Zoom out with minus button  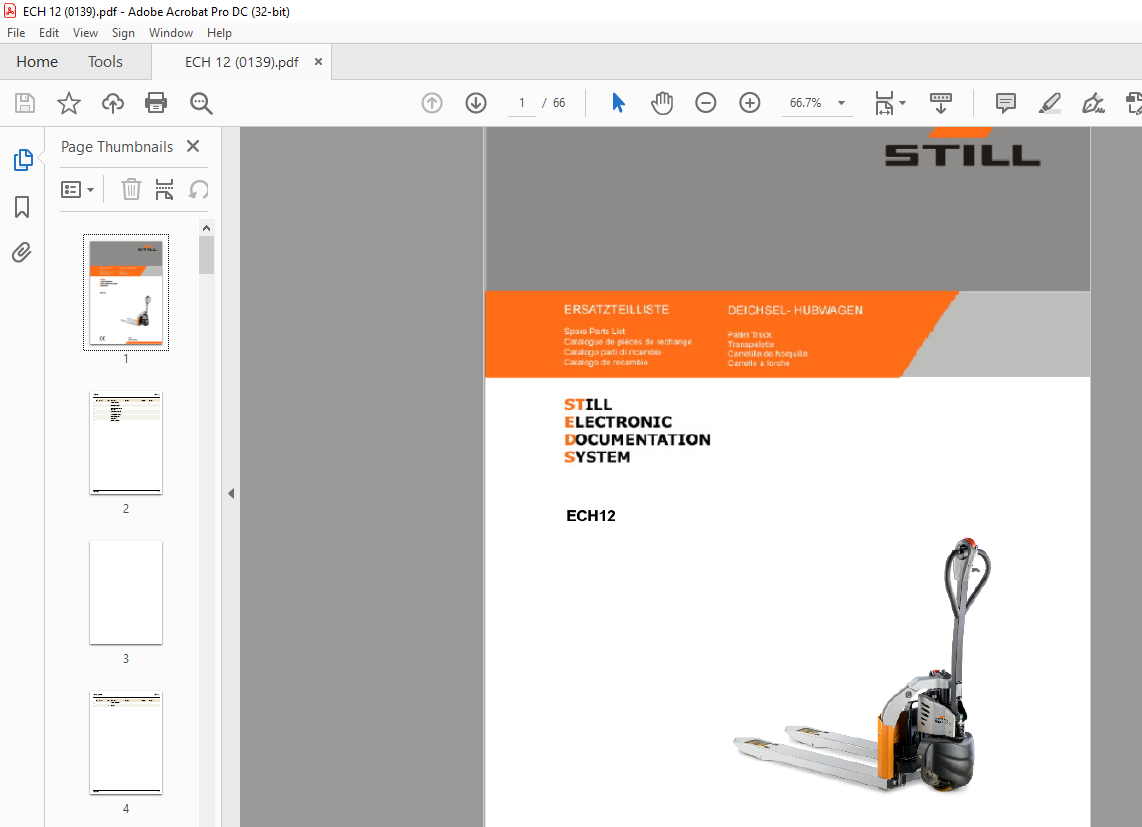[706, 103]
